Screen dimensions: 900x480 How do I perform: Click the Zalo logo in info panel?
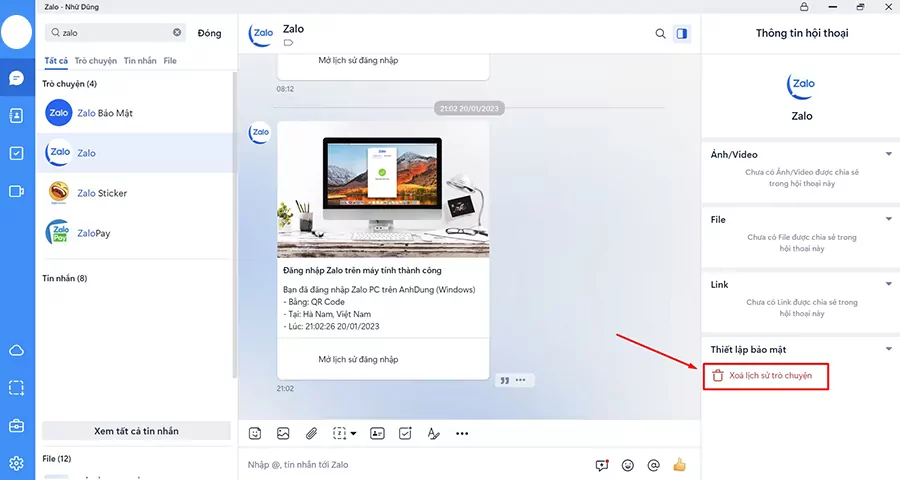click(801, 86)
